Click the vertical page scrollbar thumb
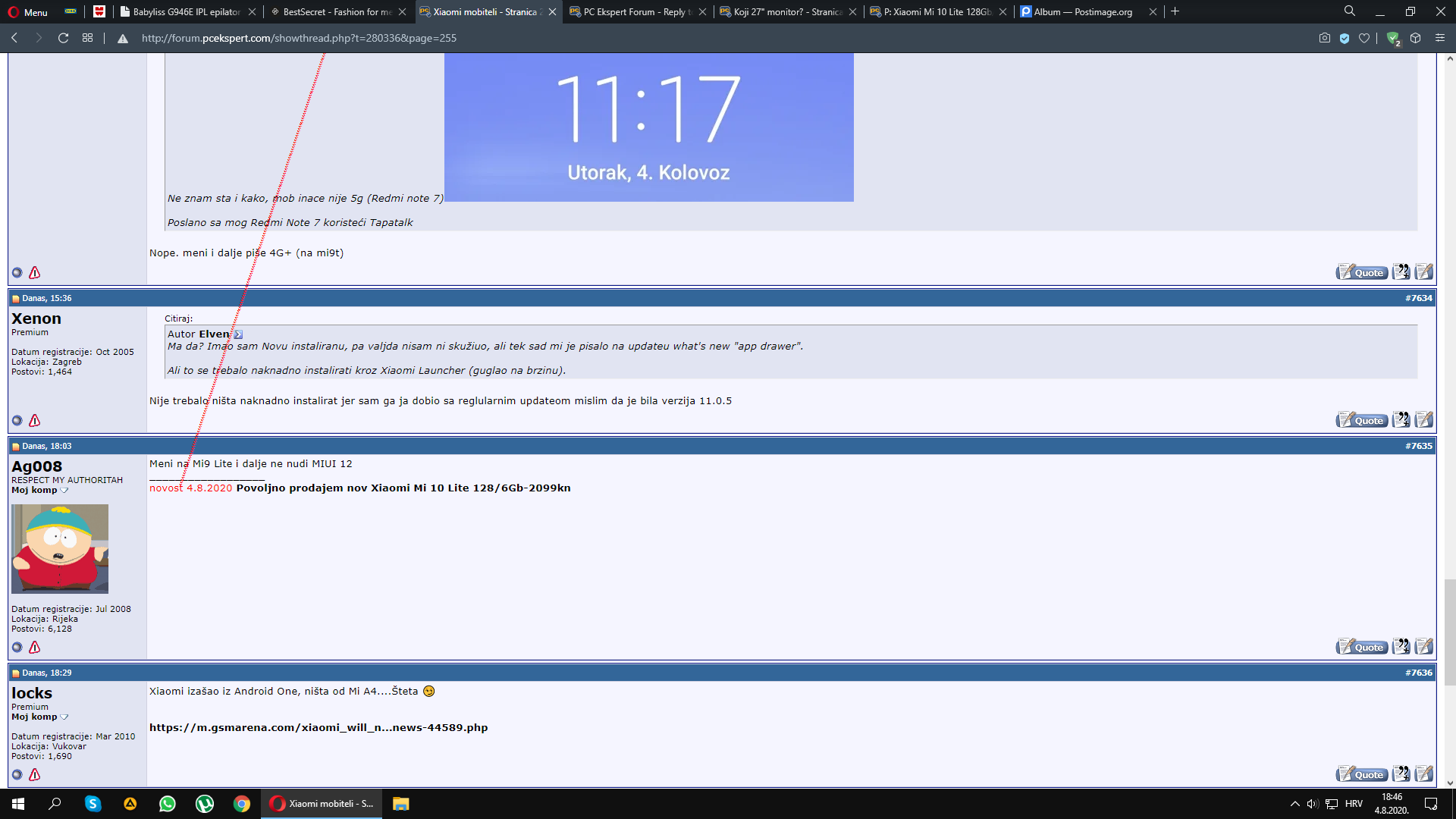Viewport: 1456px width, 819px height. 1450,632
